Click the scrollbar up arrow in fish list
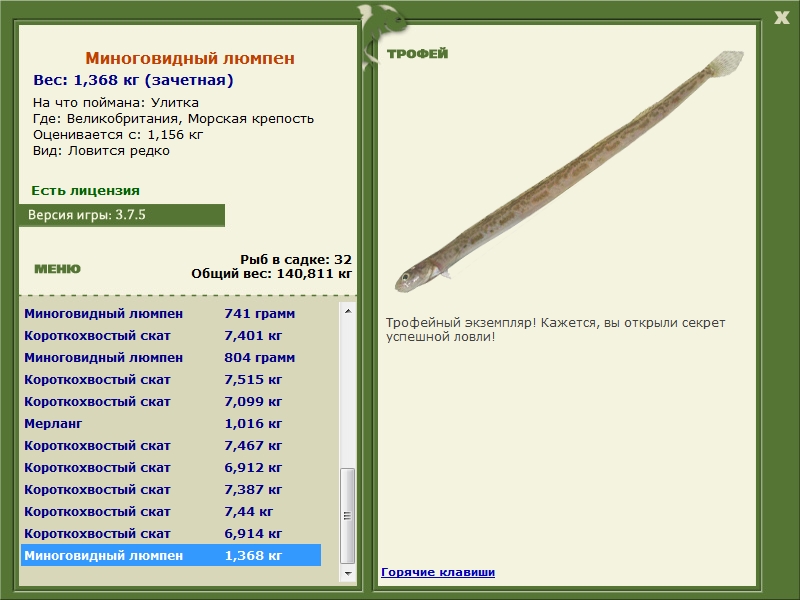The image size is (800, 600). point(347,311)
